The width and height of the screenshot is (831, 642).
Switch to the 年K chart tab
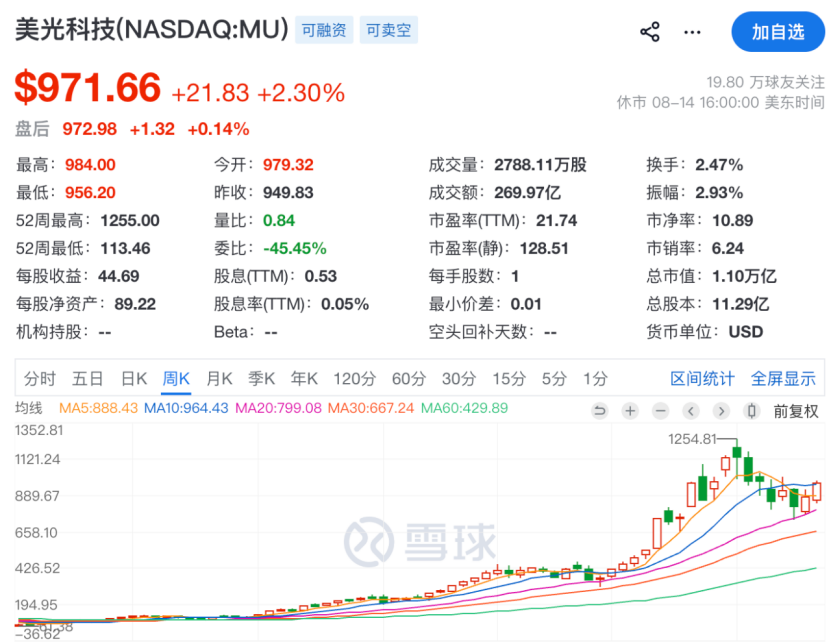[304, 379]
